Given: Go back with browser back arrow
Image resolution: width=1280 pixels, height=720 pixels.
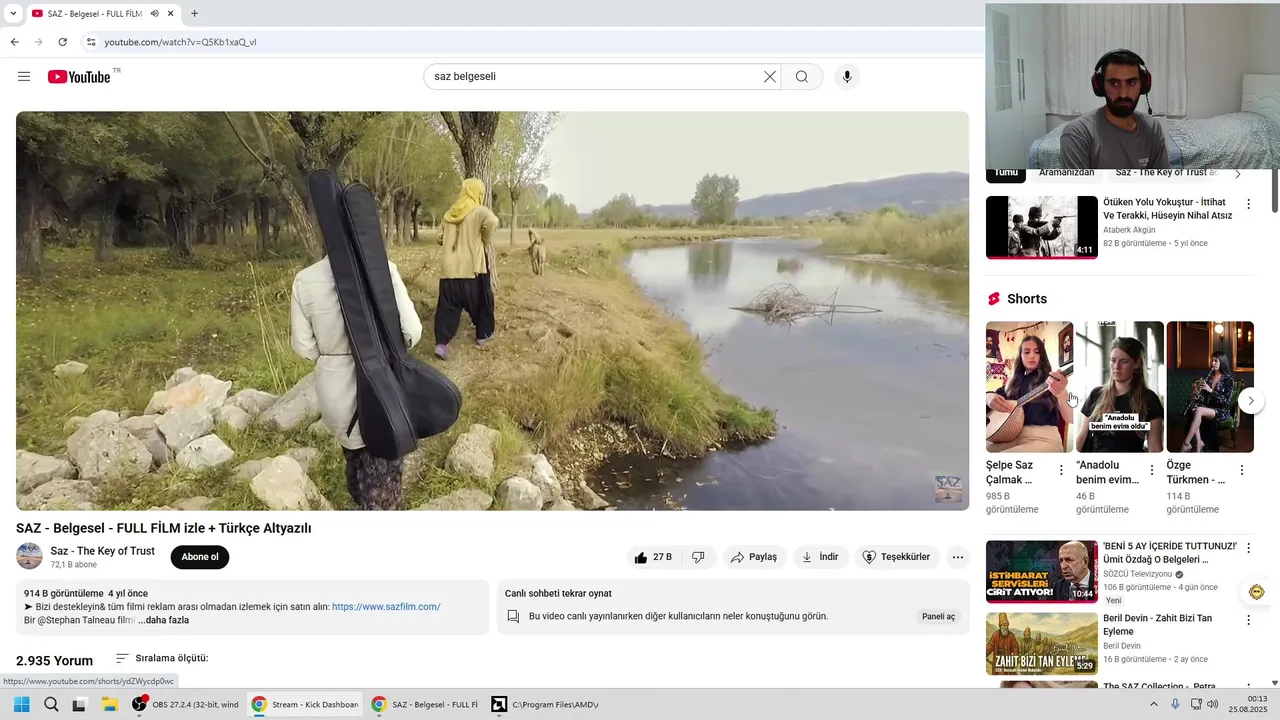Looking at the screenshot, I should (x=14, y=42).
